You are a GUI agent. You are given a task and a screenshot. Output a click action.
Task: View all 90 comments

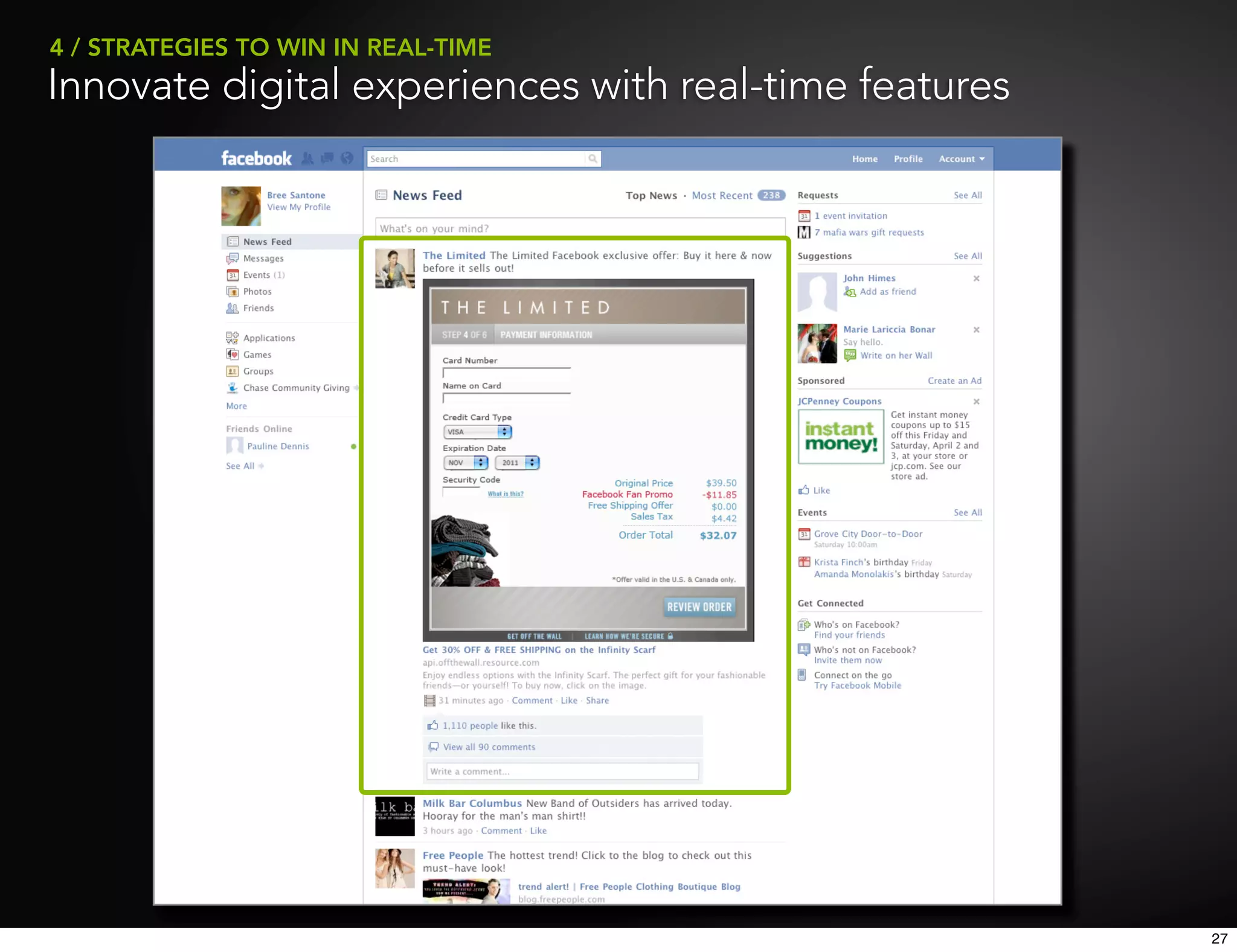(x=489, y=747)
